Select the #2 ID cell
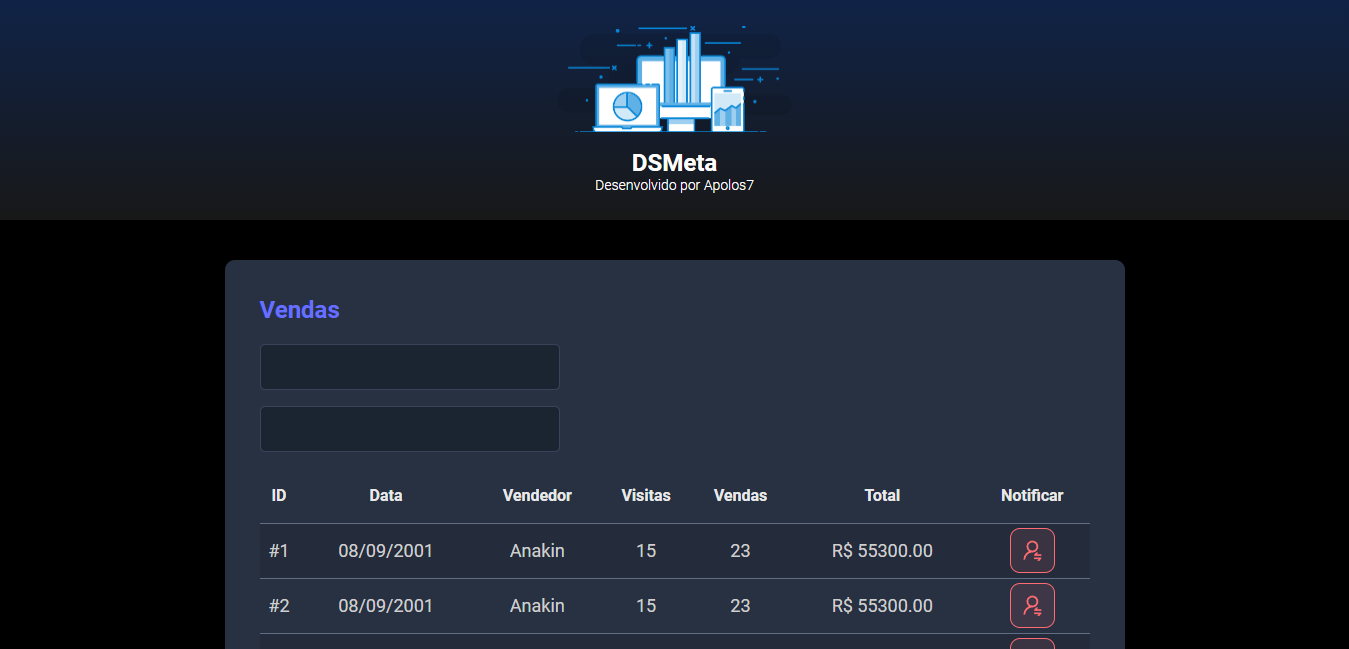 (279, 606)
